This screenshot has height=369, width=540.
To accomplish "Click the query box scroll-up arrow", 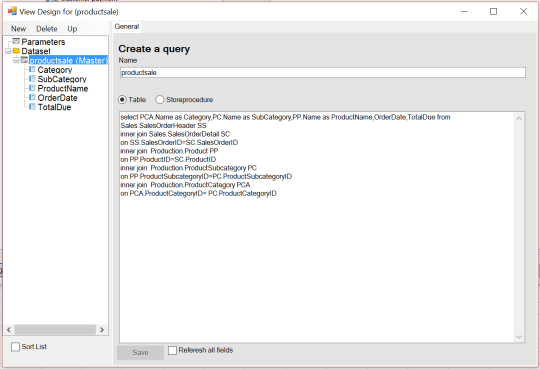I will tap(519, 119).
